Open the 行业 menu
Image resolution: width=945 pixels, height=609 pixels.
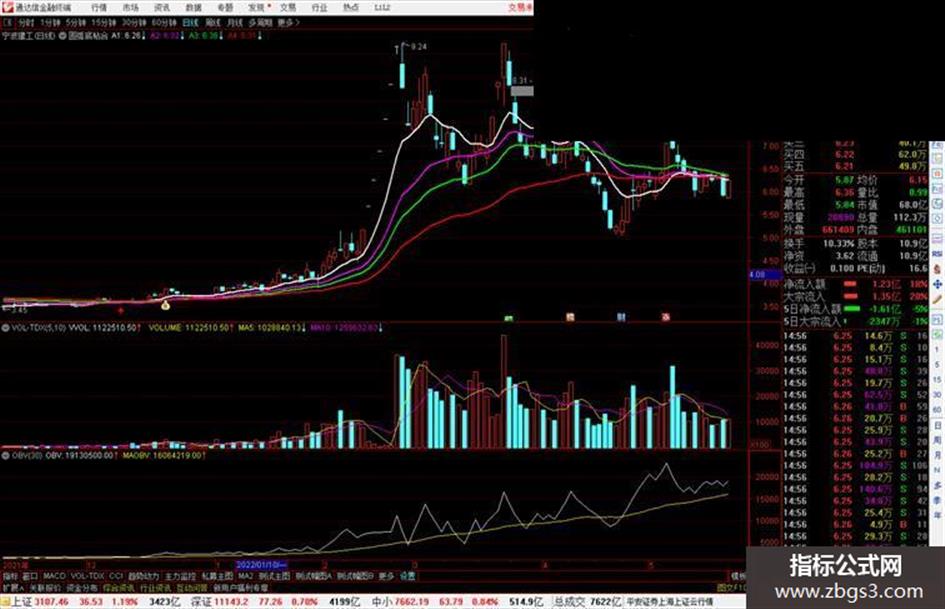pos(319,8)
